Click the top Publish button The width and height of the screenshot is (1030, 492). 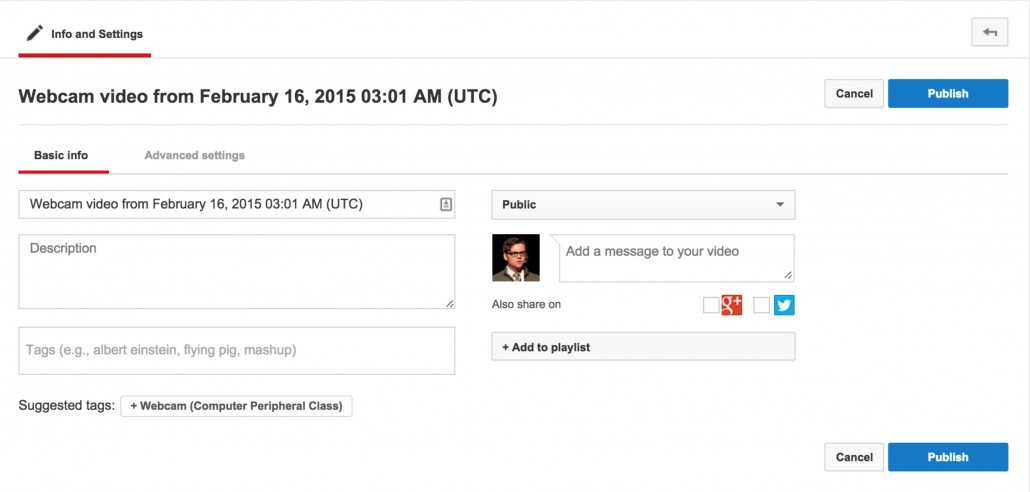[x=948, y=93]
